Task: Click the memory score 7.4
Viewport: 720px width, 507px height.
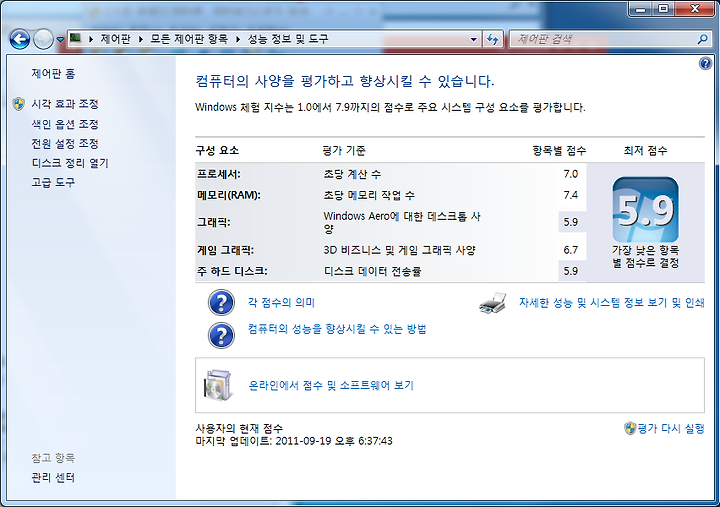Action: pos(571,195)
